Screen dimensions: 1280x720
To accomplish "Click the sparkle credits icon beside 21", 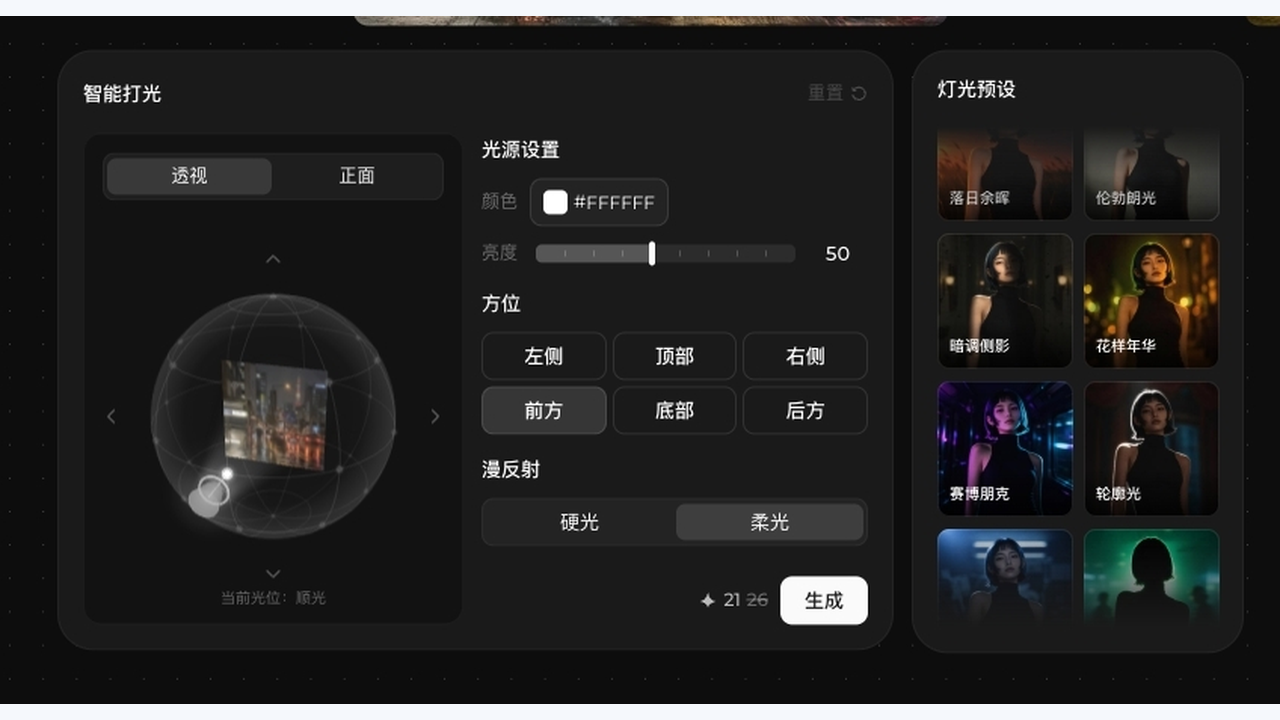I will (708, 601).
